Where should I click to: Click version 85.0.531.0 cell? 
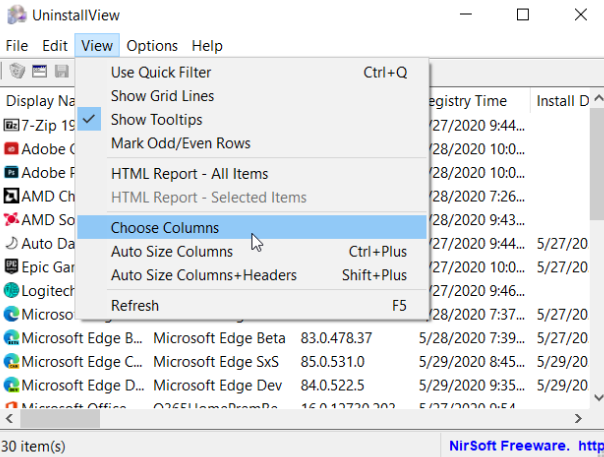tap(332, 361)
